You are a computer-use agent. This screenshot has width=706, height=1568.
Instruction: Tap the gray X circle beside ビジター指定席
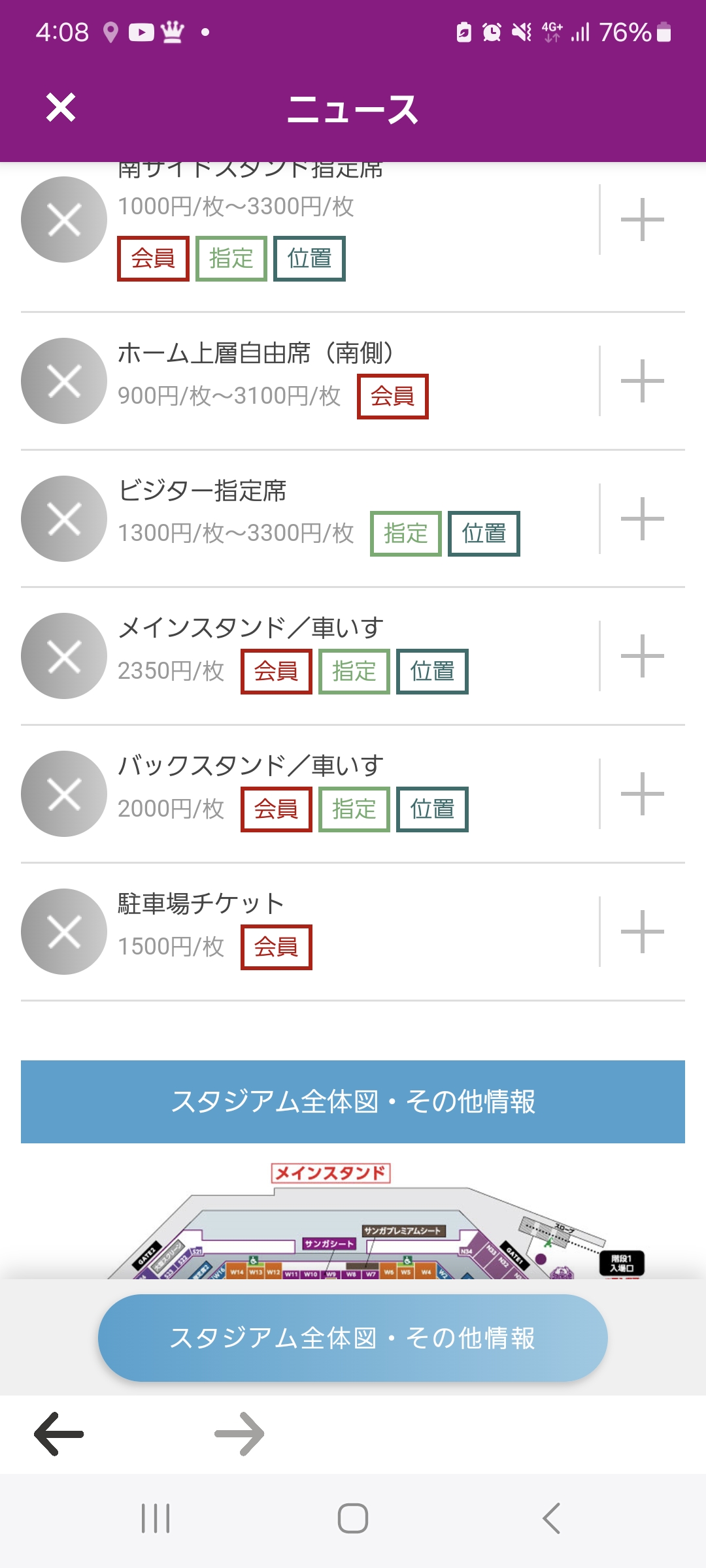64,519
